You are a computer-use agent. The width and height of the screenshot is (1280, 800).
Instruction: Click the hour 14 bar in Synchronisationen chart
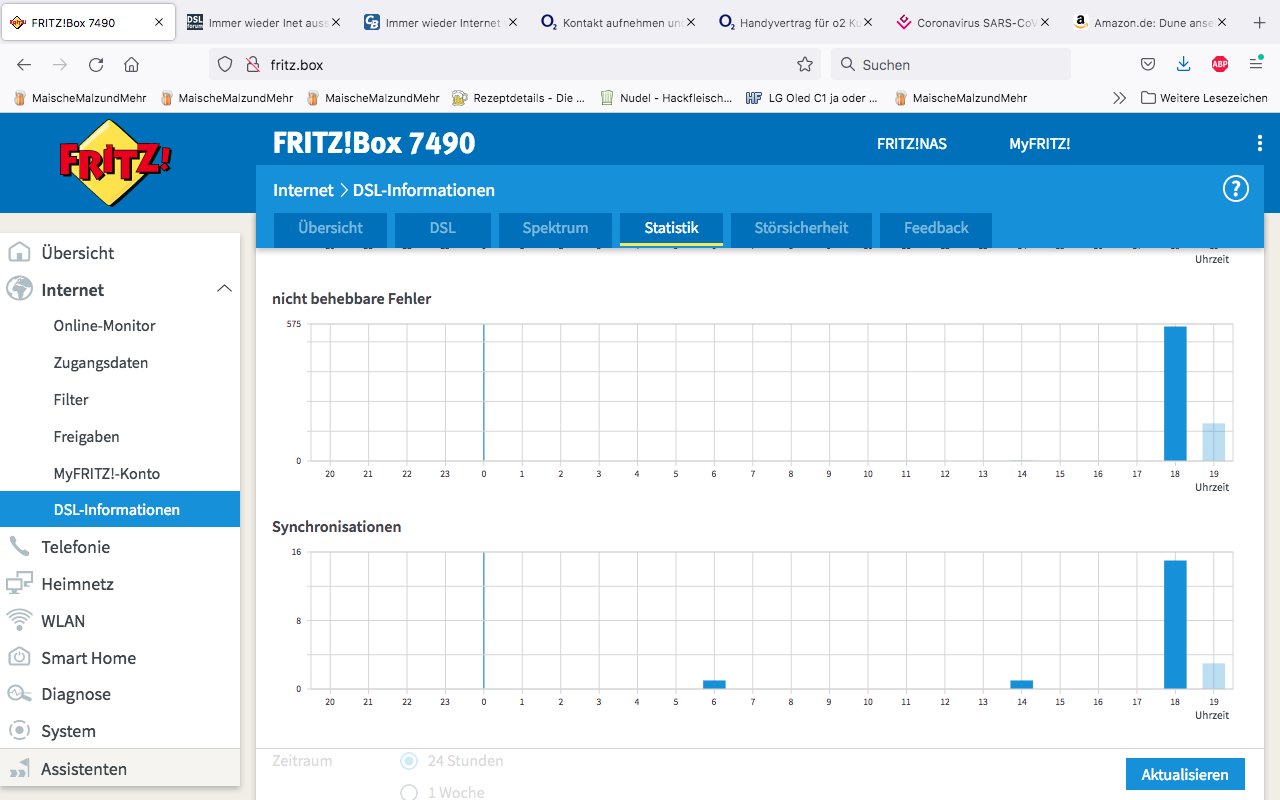pyautogui.click(x=1021, y=684)
